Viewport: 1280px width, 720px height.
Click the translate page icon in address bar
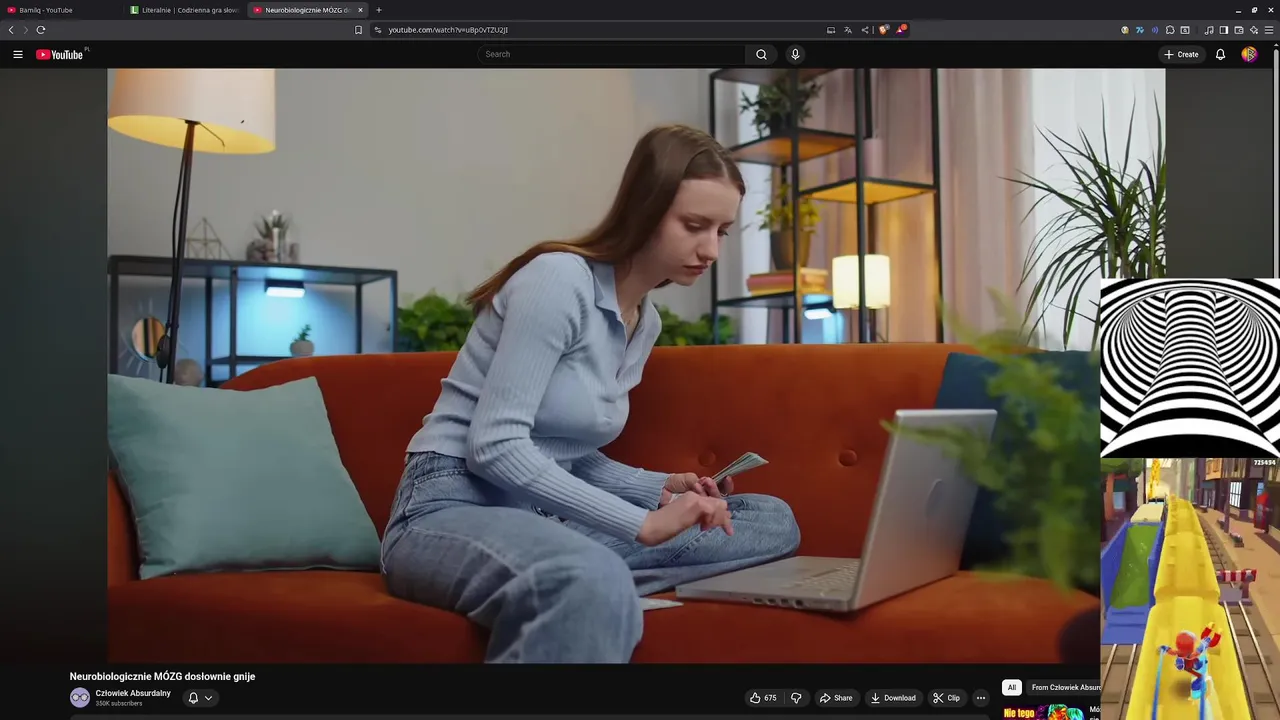(848, 30)
